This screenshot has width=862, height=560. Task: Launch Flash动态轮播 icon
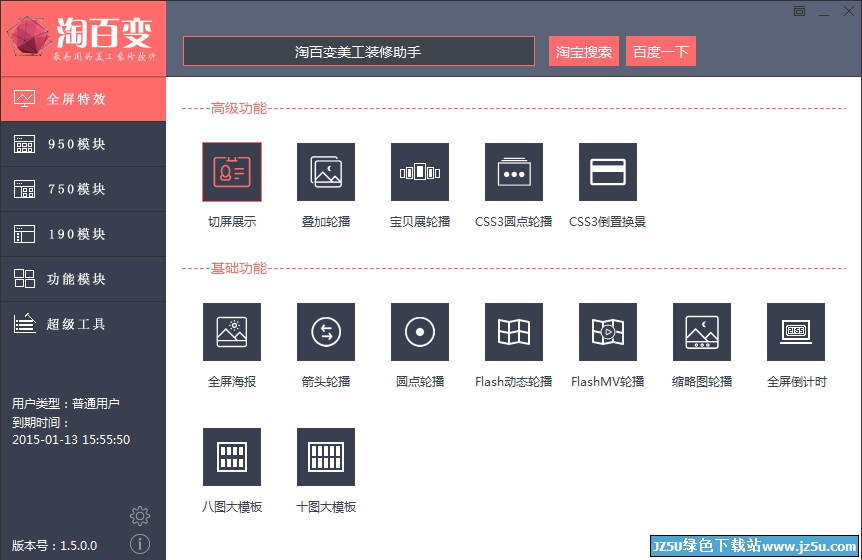[514, 332]
